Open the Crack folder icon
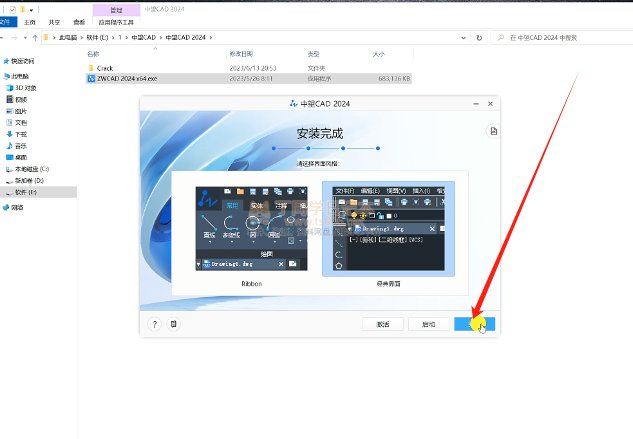 [91, 67]
